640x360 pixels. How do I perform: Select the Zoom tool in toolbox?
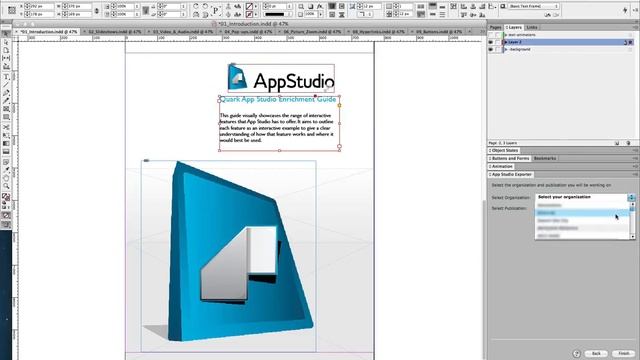pos(6,186)
